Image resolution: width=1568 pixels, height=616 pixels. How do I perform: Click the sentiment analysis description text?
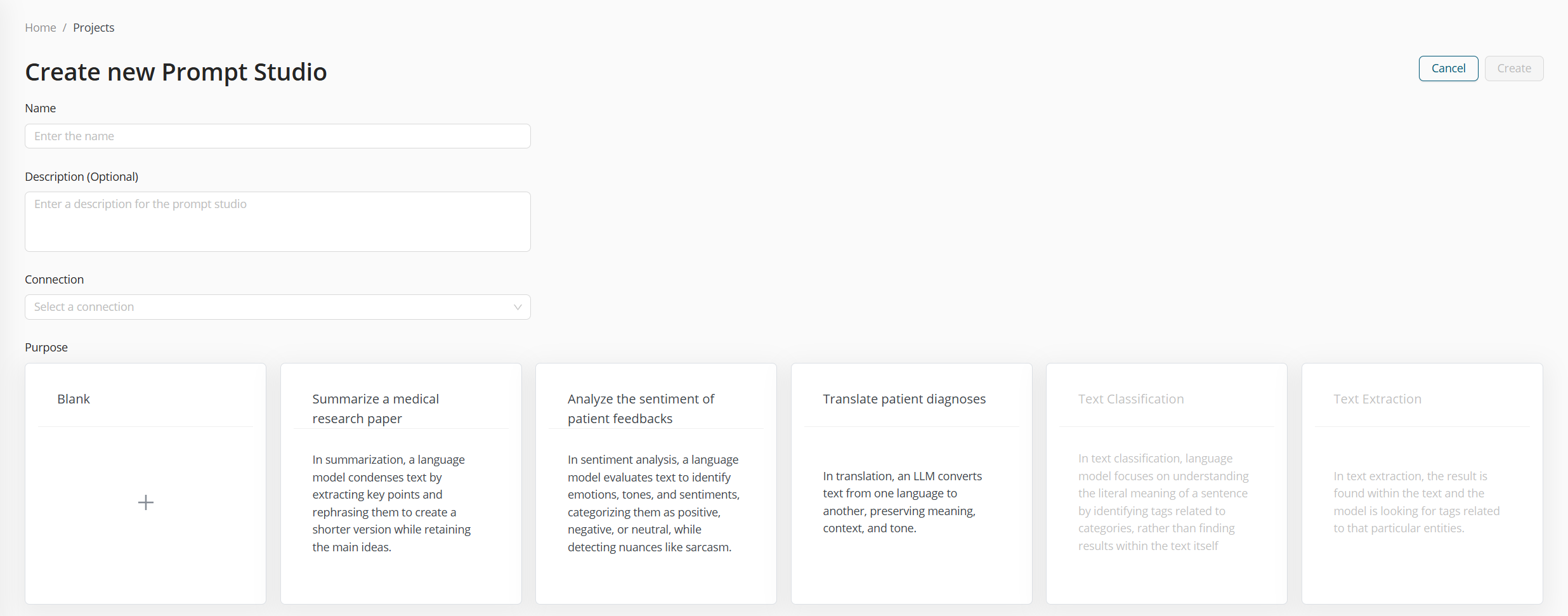[654, 503]
